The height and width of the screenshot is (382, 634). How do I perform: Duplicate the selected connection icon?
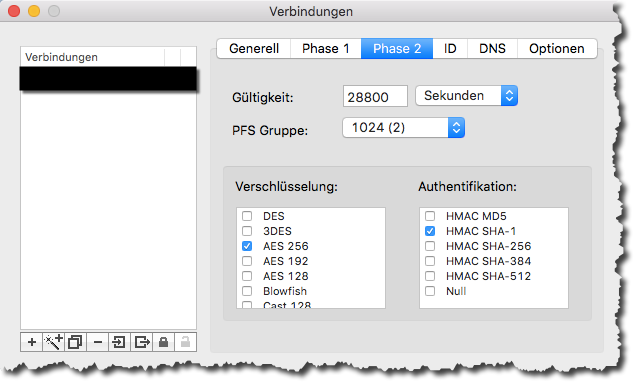[75, 342]
